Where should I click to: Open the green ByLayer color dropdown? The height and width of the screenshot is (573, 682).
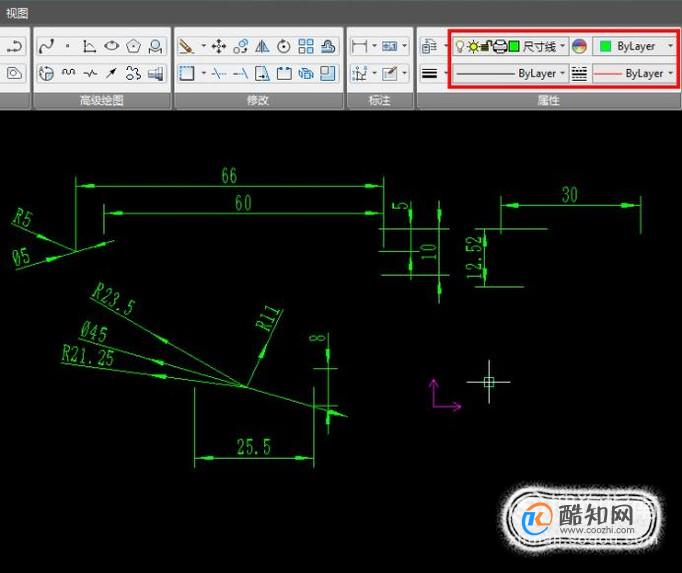[x=634, y=46]
